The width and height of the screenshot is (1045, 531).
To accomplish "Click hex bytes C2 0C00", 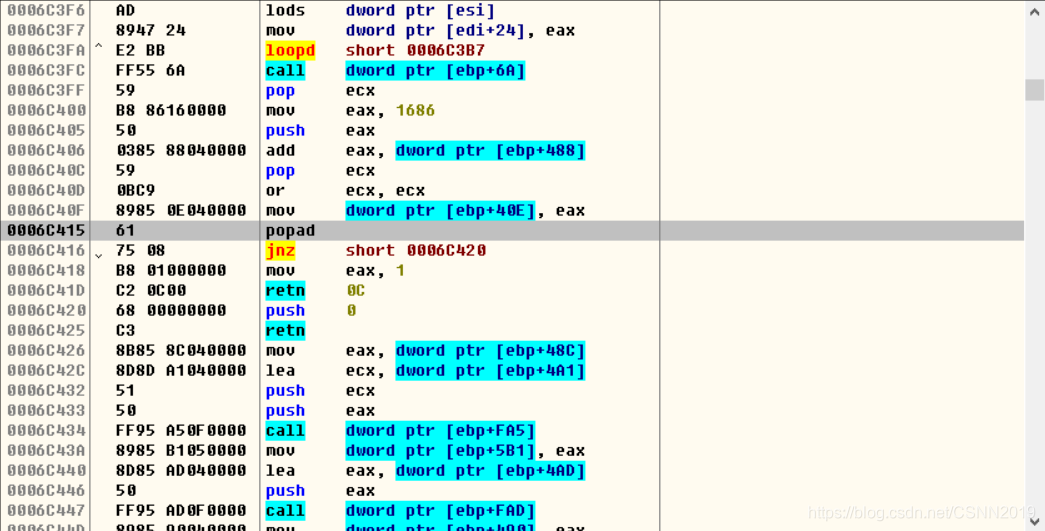I will click(x=151, y=290).
